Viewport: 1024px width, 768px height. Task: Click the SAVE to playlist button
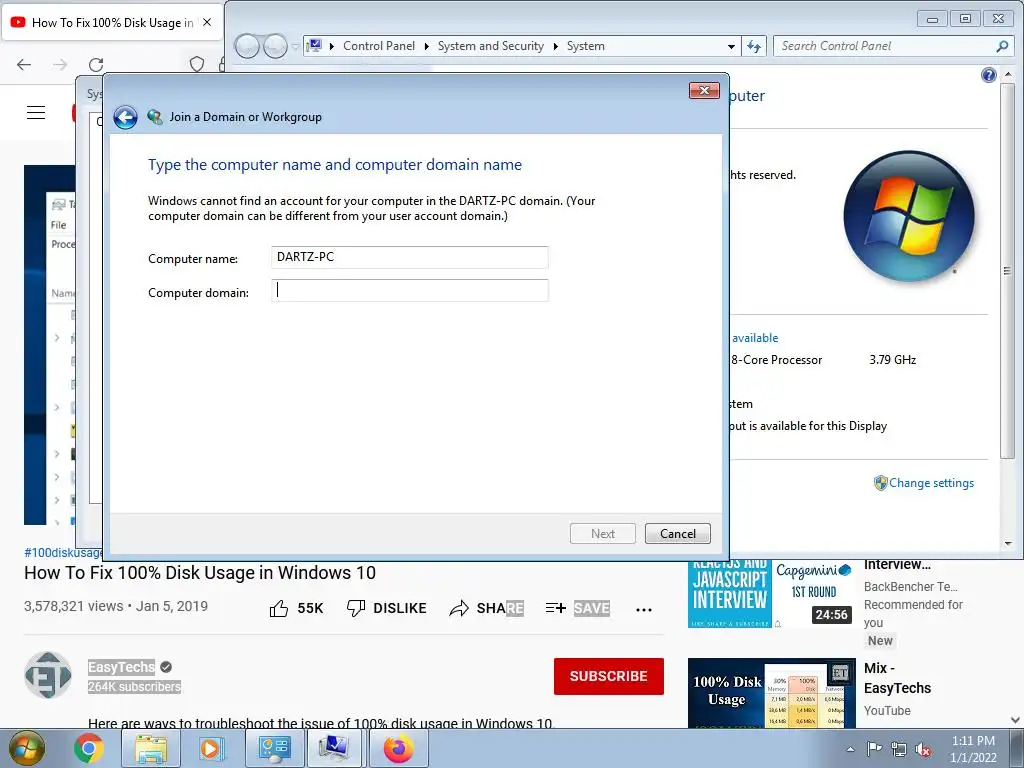click(577, 609)
